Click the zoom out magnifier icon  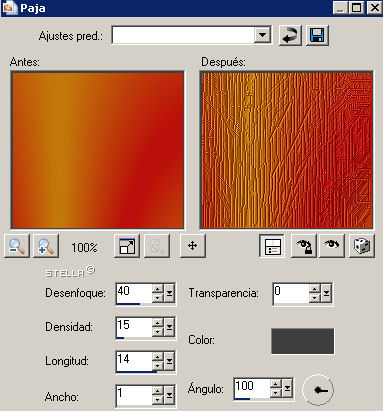[17, 246]
